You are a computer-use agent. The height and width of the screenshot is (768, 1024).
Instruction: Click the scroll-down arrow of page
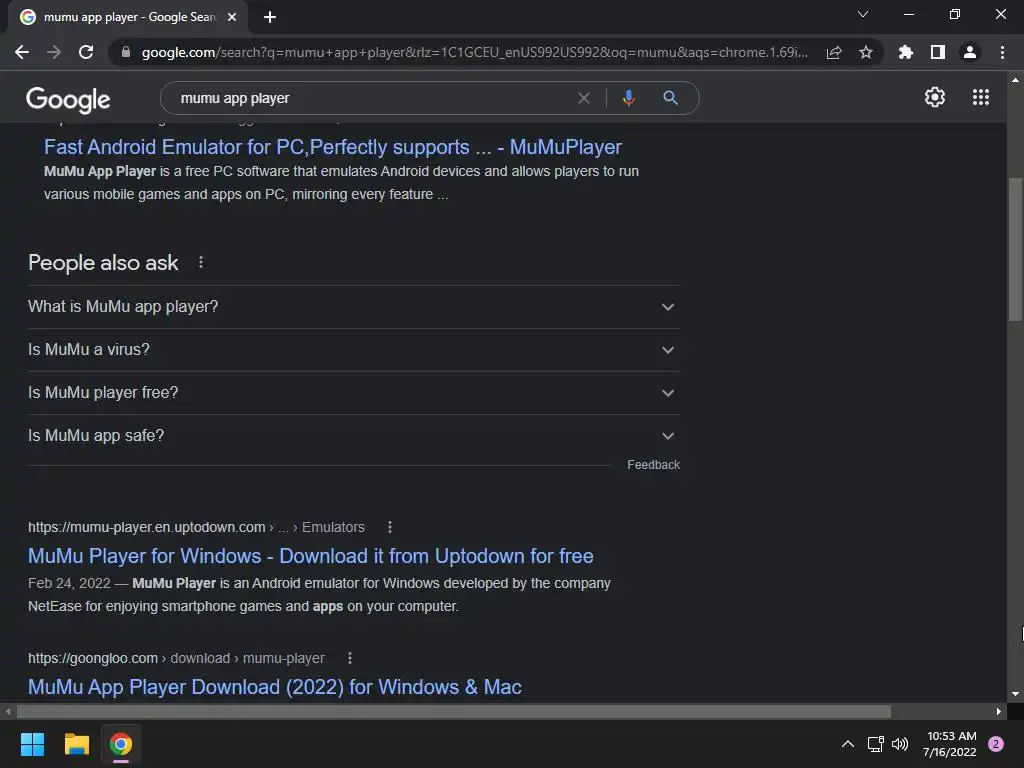1015,694
